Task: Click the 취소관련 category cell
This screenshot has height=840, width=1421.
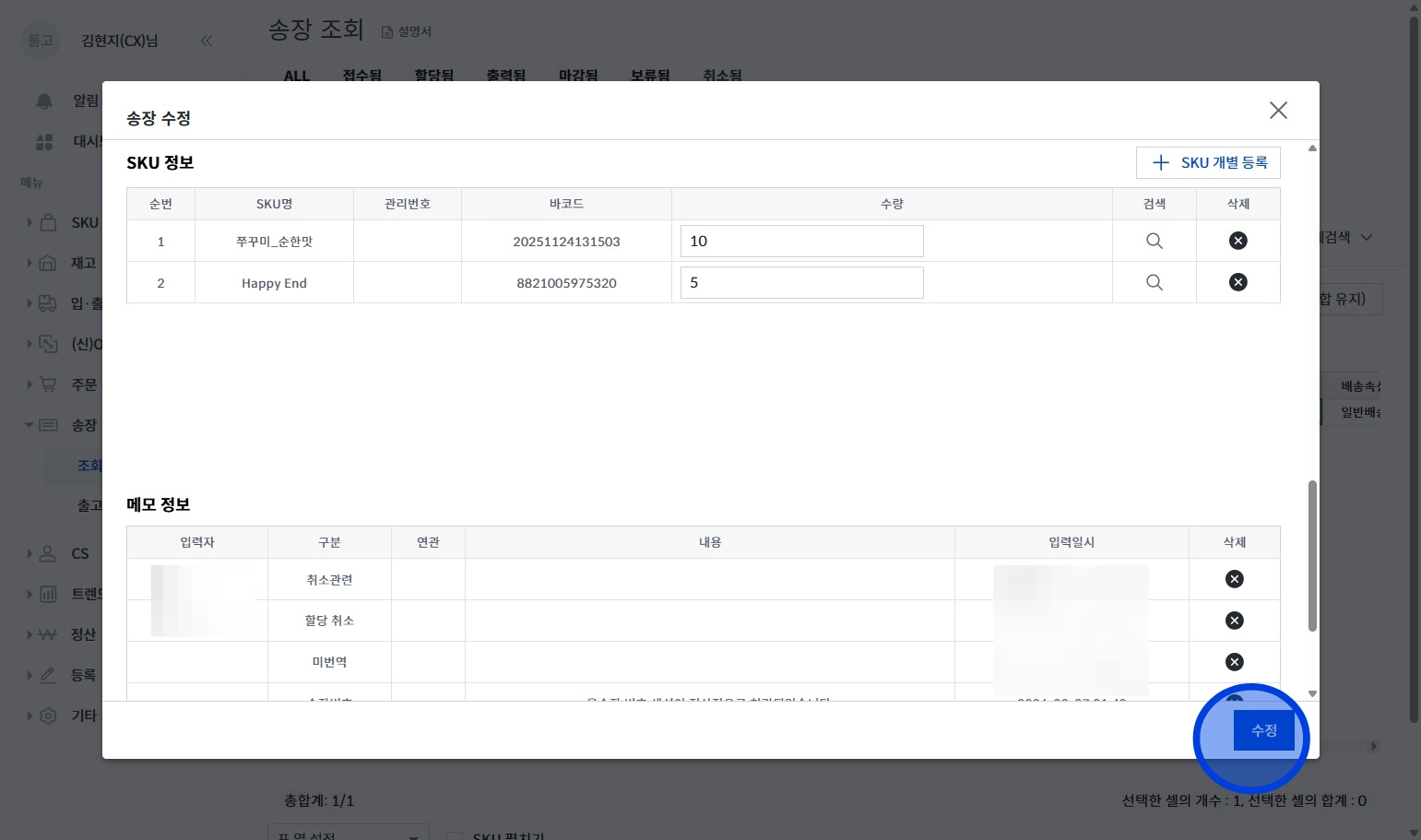Action: point(329,580)
